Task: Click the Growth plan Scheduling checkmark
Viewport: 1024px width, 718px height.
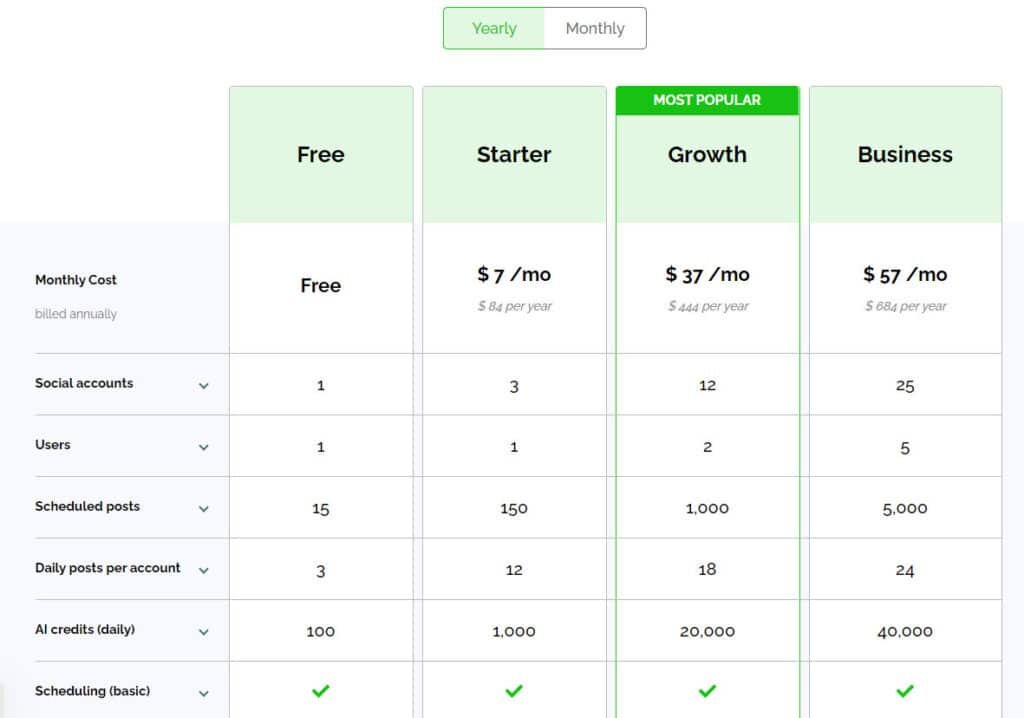Action: (707, 690)
